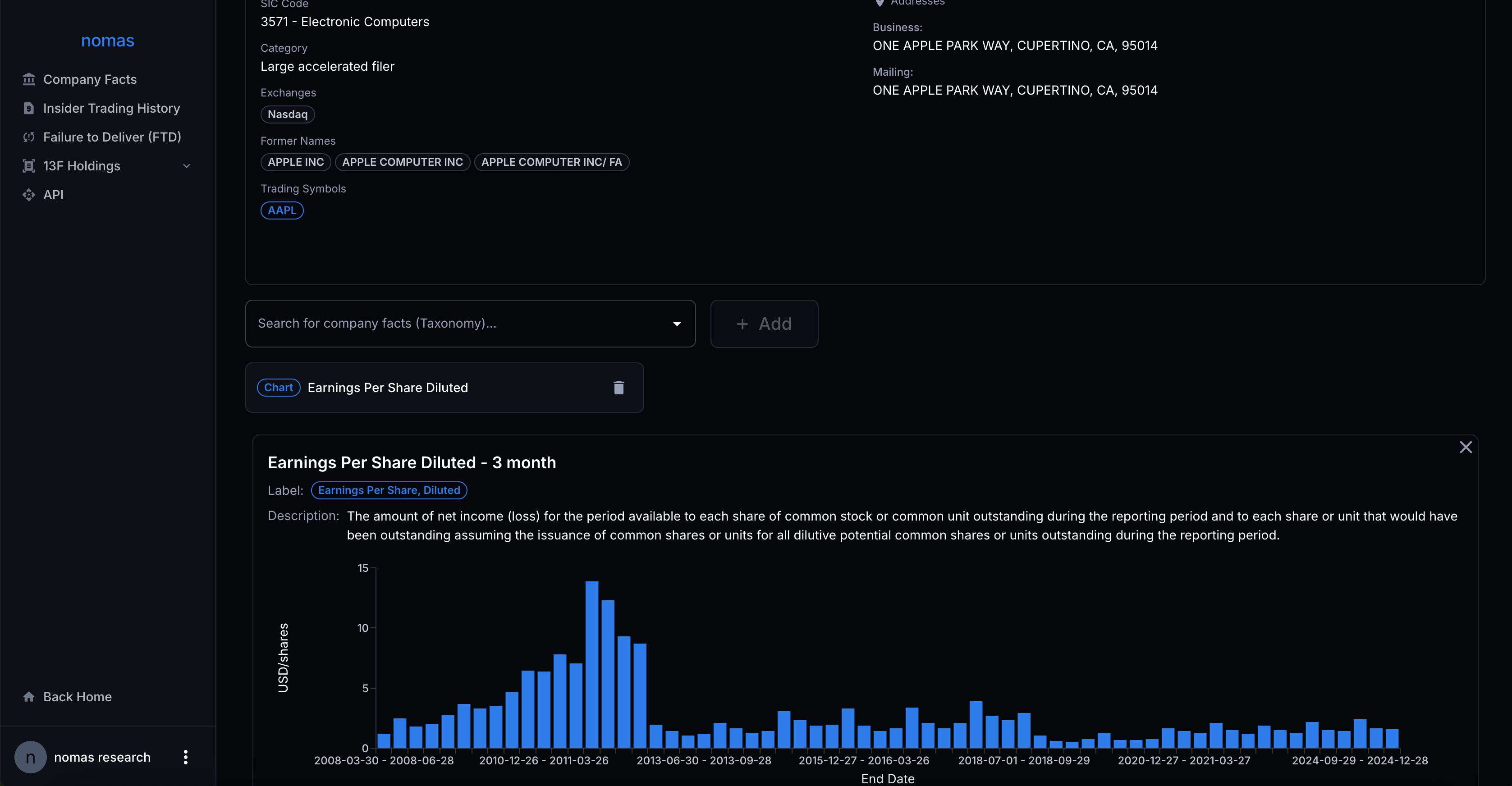The image size is (1512, 786).
Task: Click APPLE COMPUTER INC former name chip
Action: tap(403, 162)
